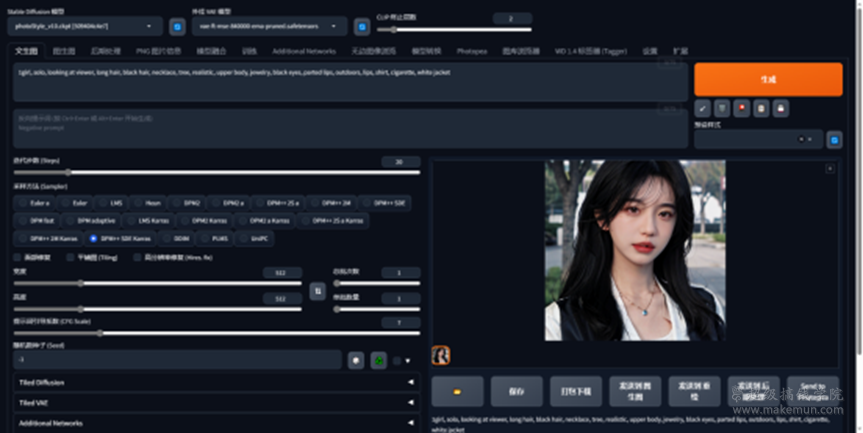Click the CFG Scale slider

[200, 333]
